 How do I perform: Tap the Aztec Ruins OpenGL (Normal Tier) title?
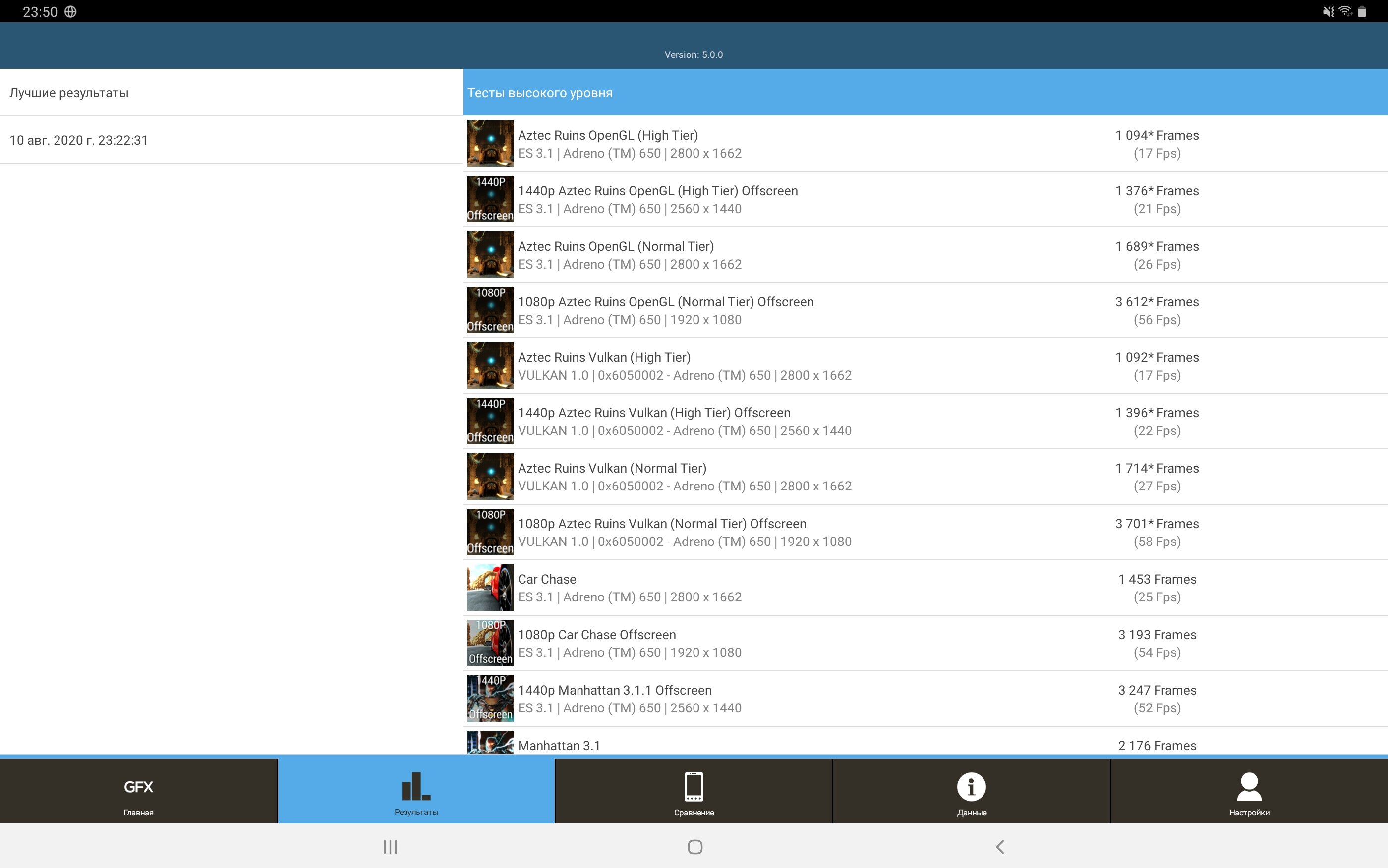(616, 246)
